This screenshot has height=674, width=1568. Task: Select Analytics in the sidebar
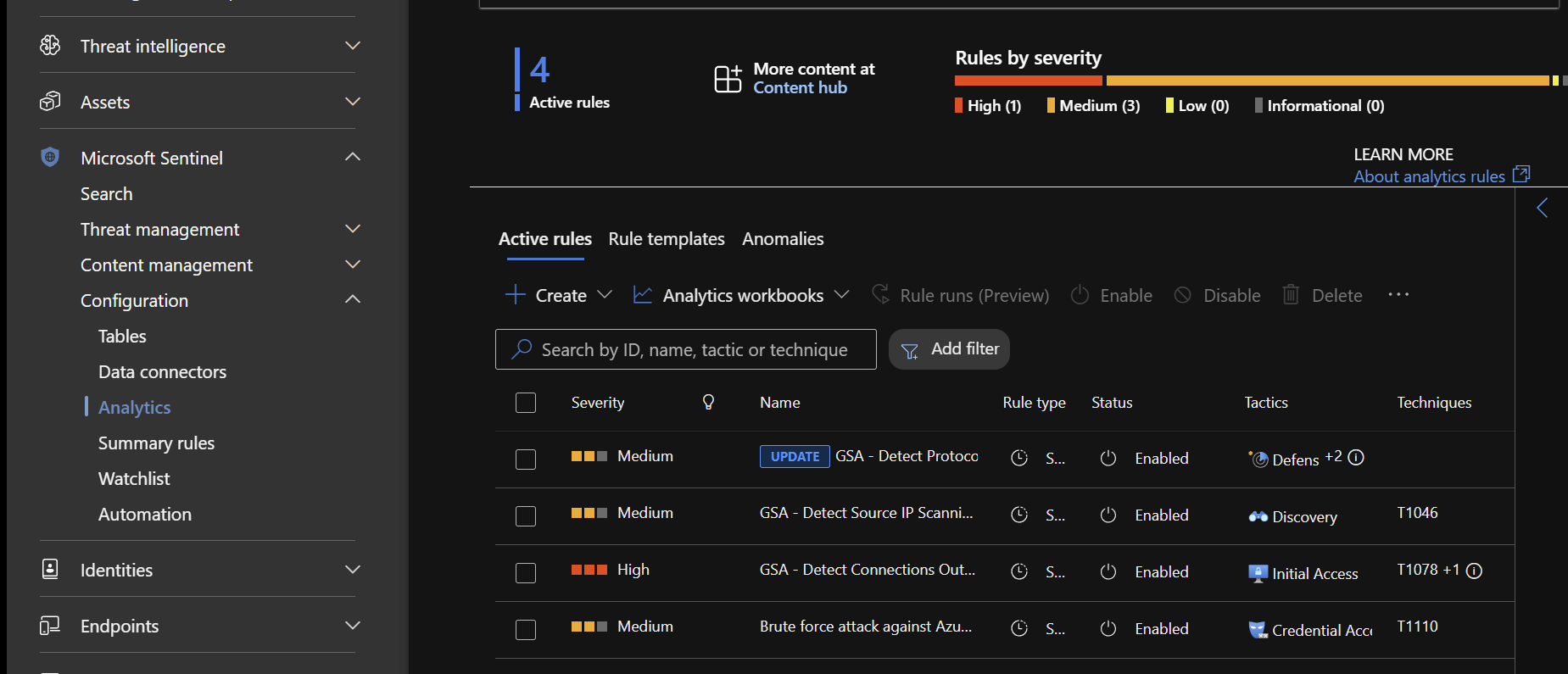coord(134,408)
